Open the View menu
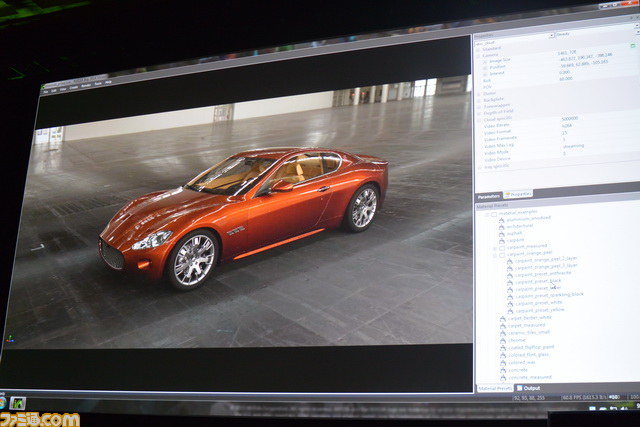The image size is (640, 427). pos(63,89)
